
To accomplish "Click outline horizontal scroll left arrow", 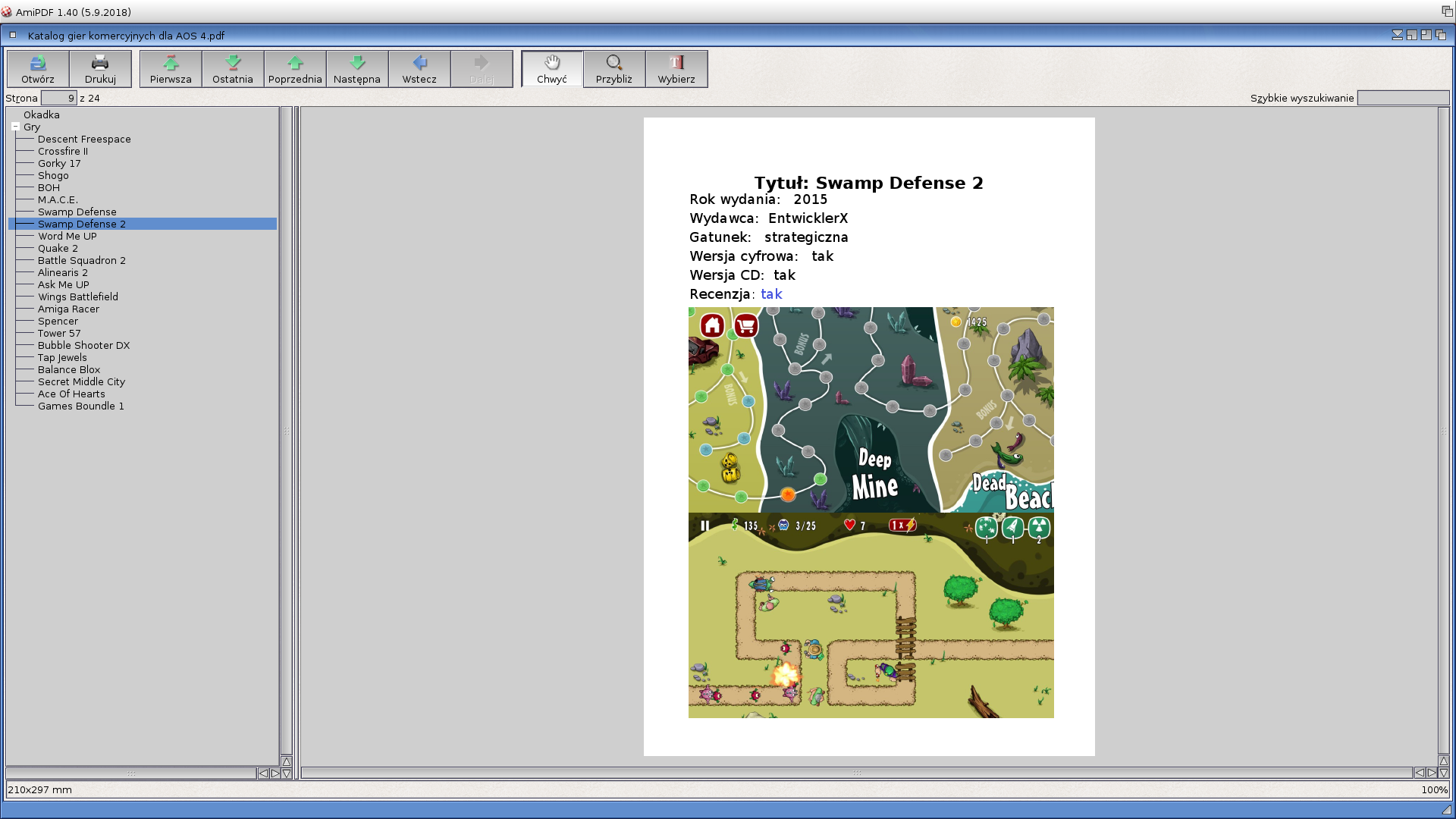I will click(263, 773).
